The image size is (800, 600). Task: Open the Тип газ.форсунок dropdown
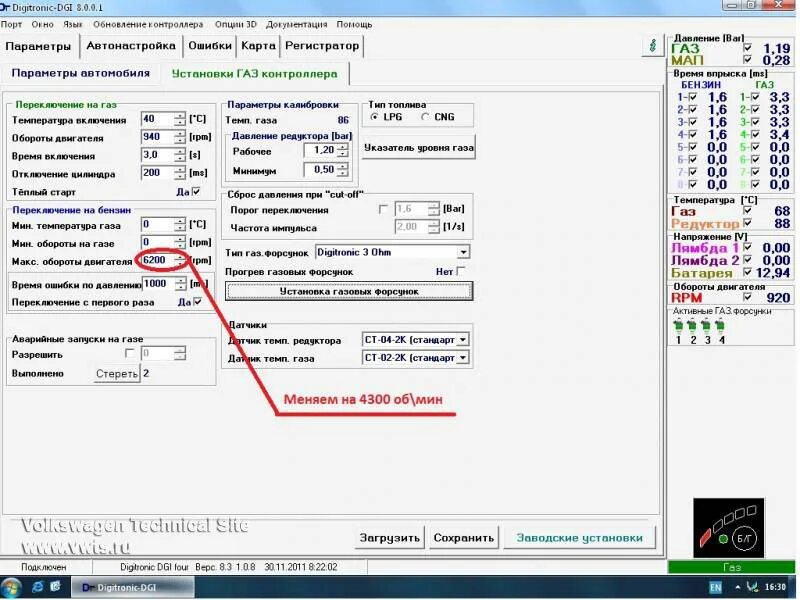coord(463,252)
